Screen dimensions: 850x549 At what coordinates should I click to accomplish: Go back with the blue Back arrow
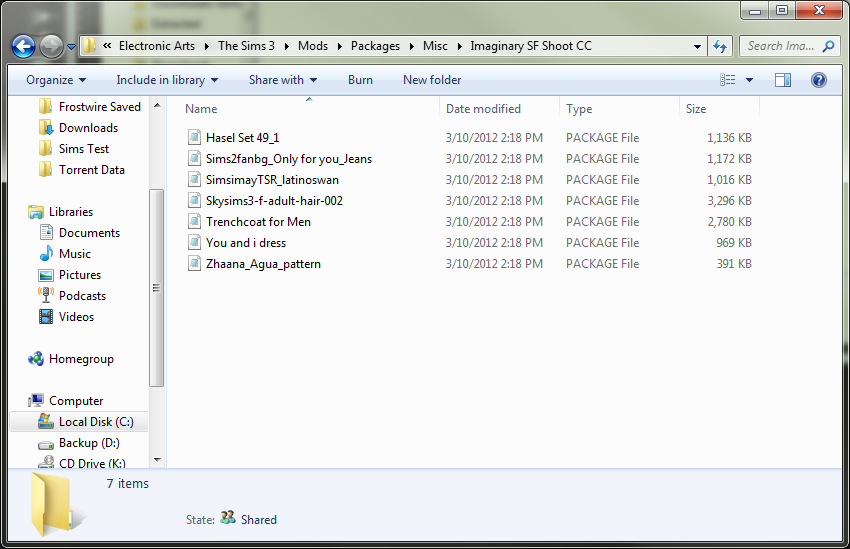(x=23, y=46)
